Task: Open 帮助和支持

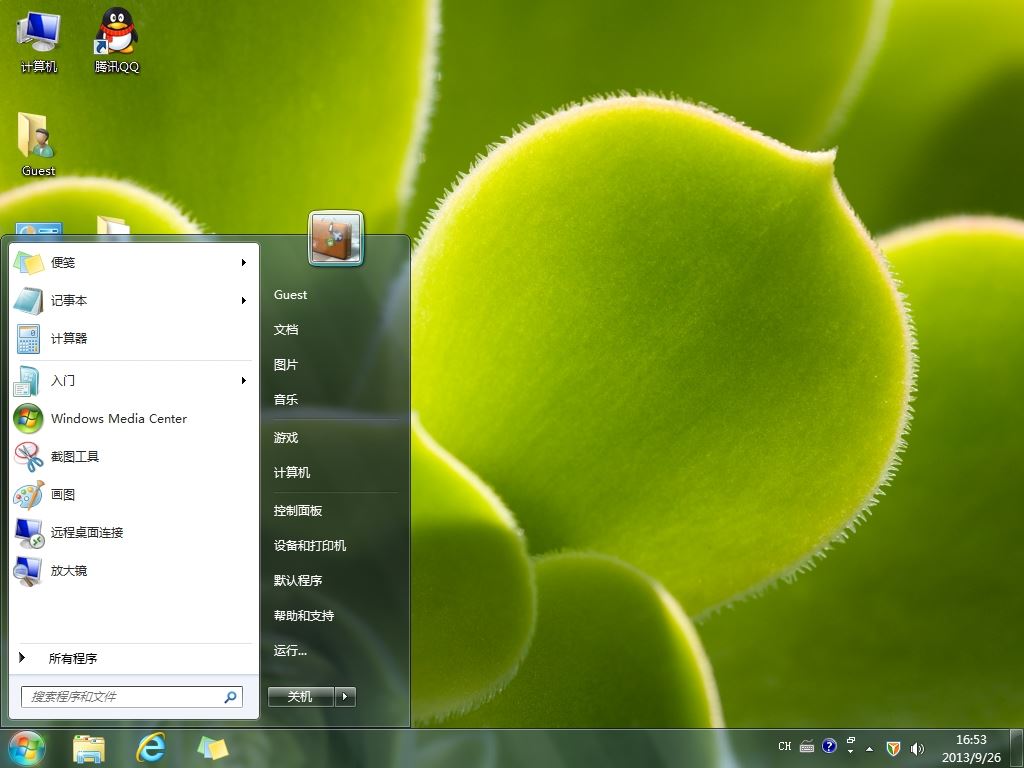Action: (x=304, y=616)
